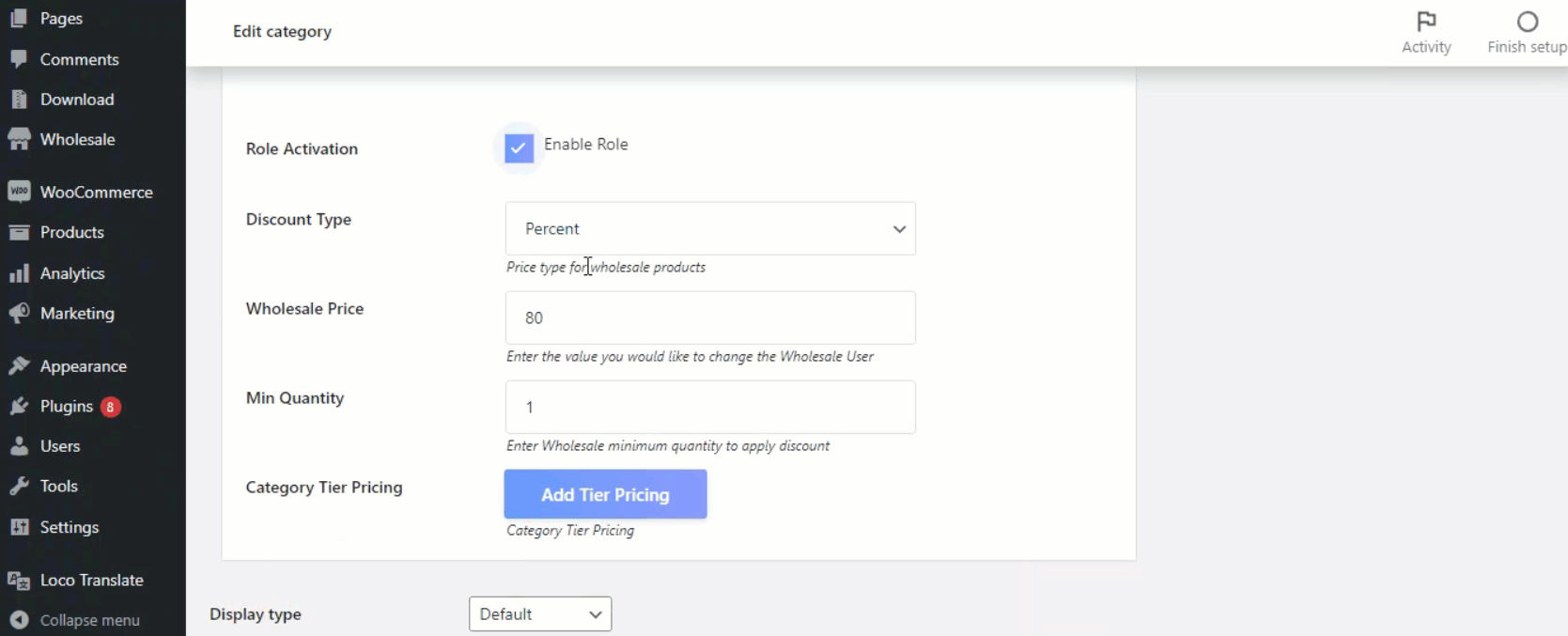The image size is (1568, 636).
Task: Click the 'Wholesale Price' label
Action: [x=304, y=308]
